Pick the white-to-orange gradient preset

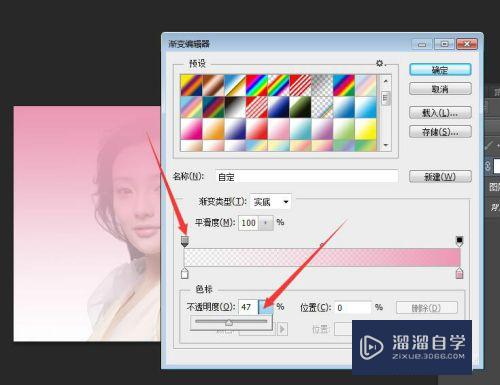[213, 129]
